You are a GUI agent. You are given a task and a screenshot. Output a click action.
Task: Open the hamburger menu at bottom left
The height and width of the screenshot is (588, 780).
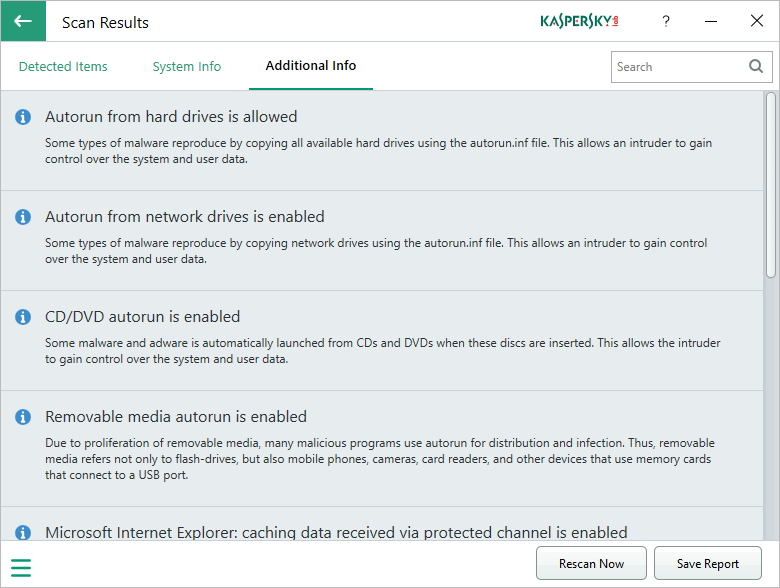click(21, 568)
